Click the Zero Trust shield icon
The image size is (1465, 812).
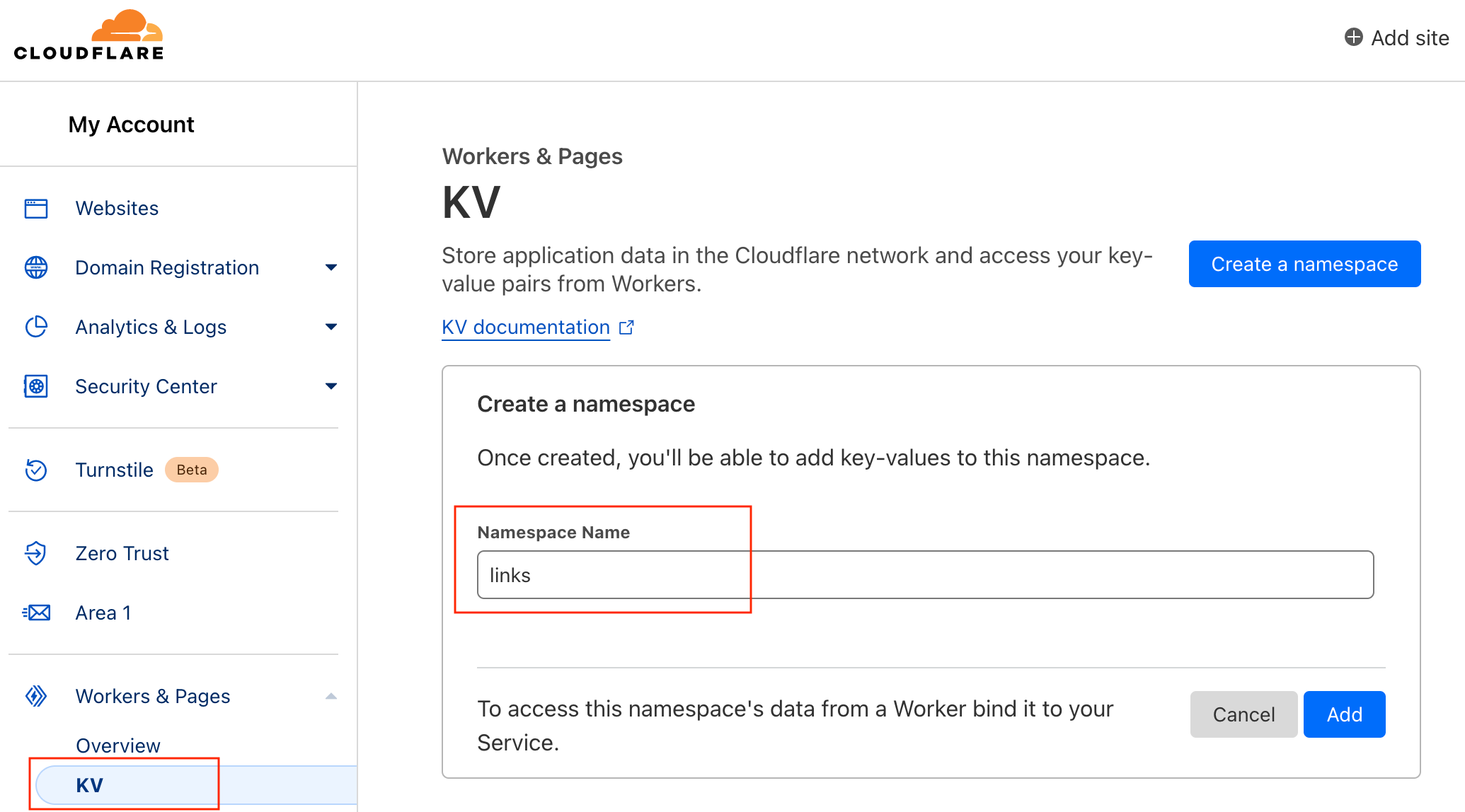click(x=36, y=553)
